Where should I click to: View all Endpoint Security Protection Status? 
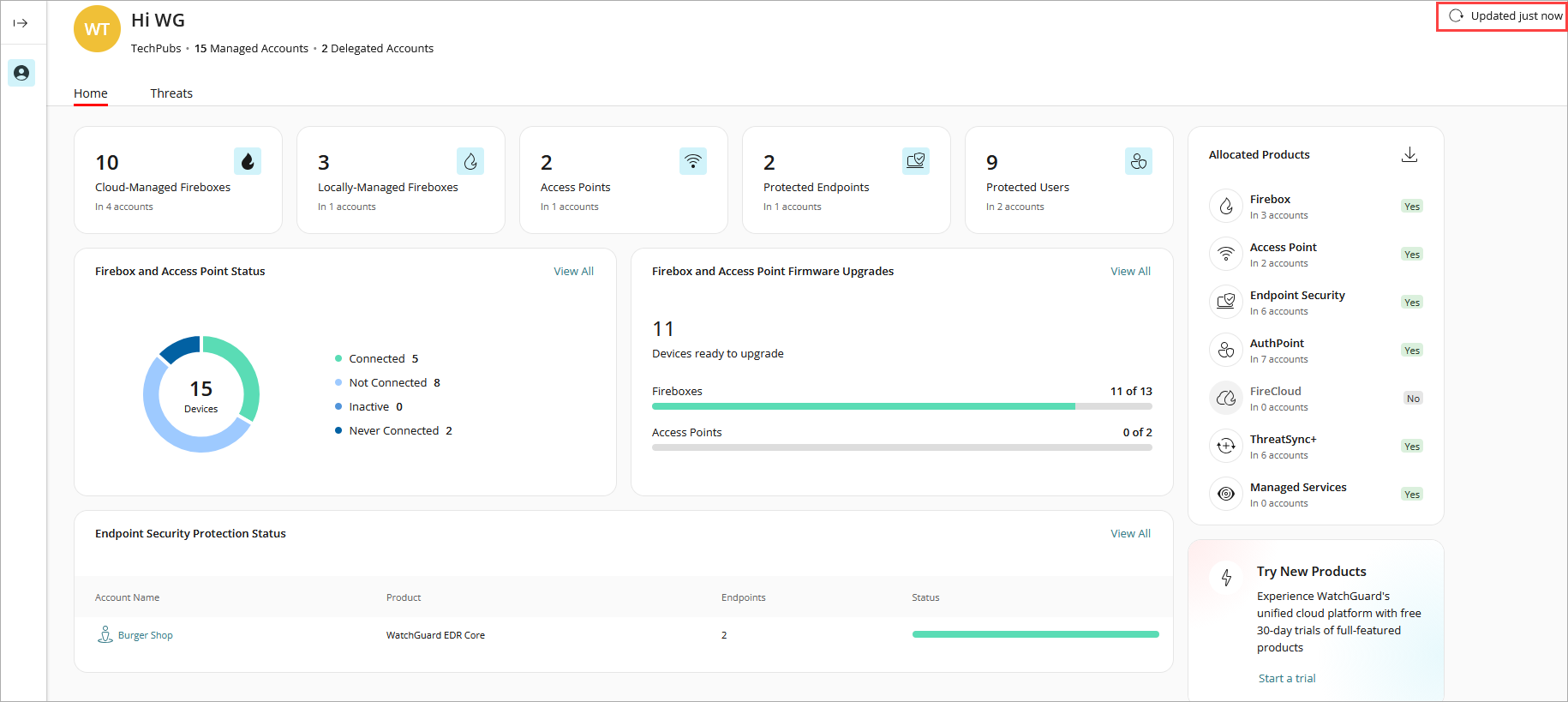coord(1130,533)
